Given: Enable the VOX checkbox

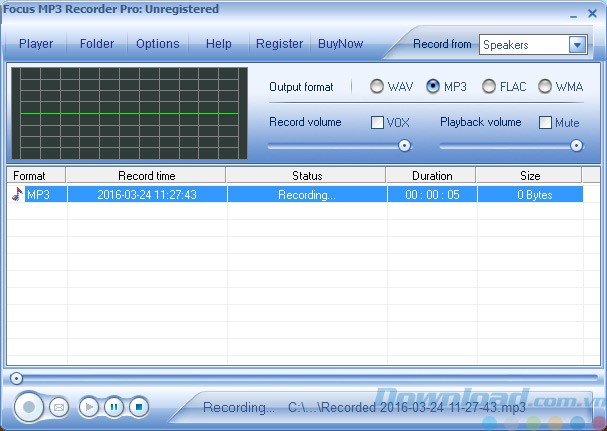Looking at the screenshot, I should coord(377,123).
